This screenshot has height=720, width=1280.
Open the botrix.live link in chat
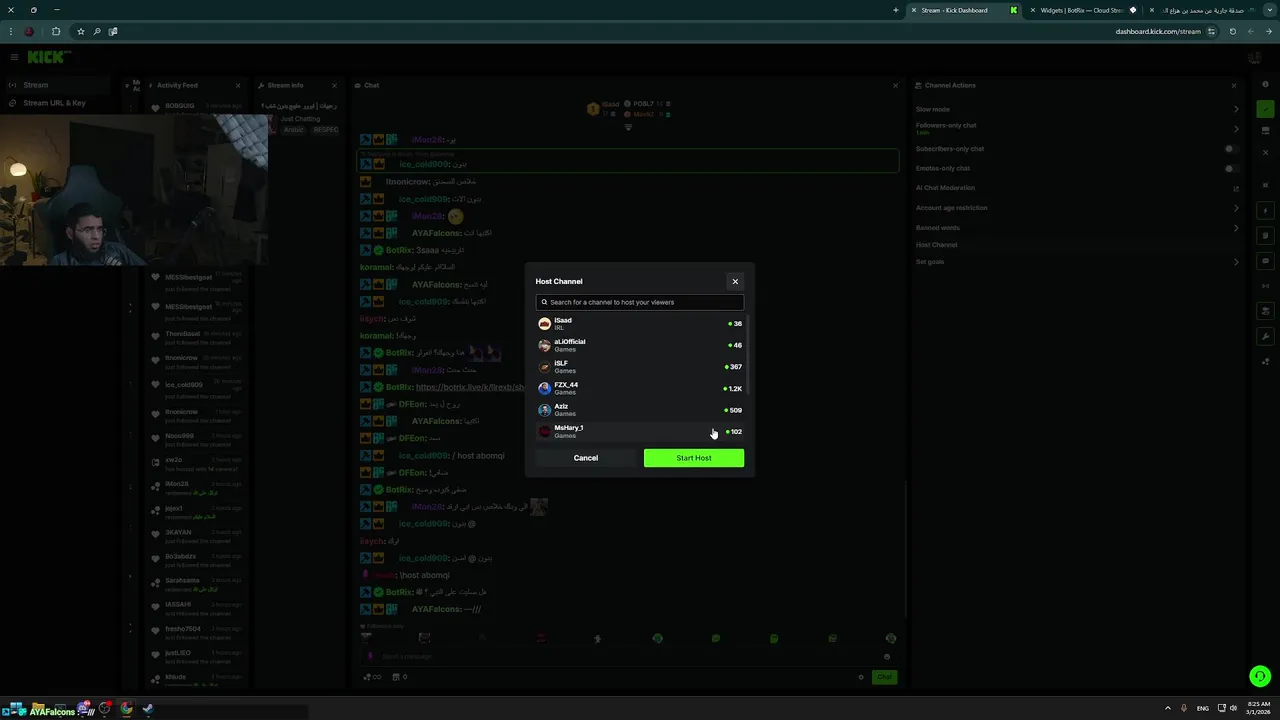click(470, 387)
